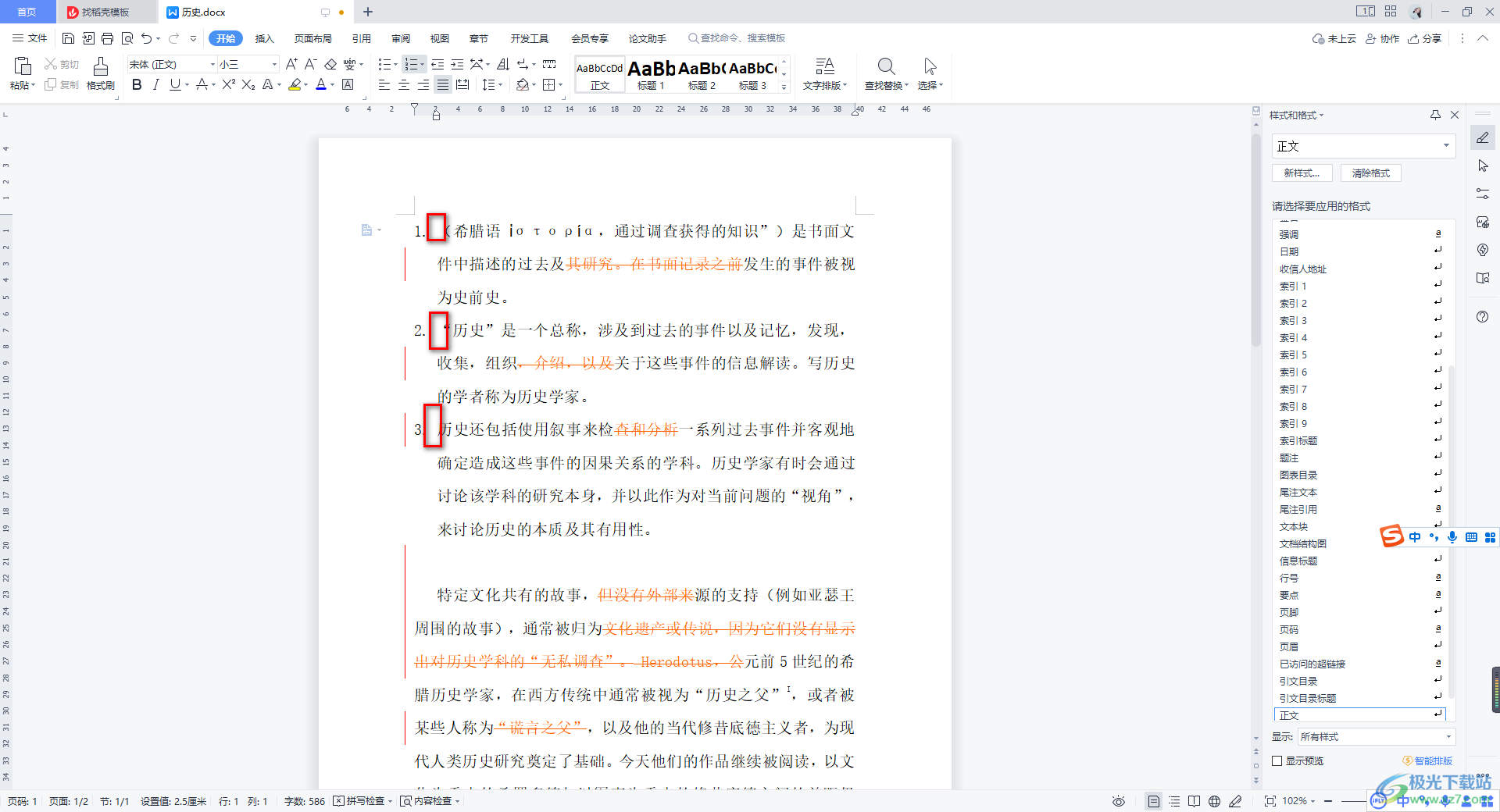
Task: Click the 清除格式 button
Action: (1371, 173)
